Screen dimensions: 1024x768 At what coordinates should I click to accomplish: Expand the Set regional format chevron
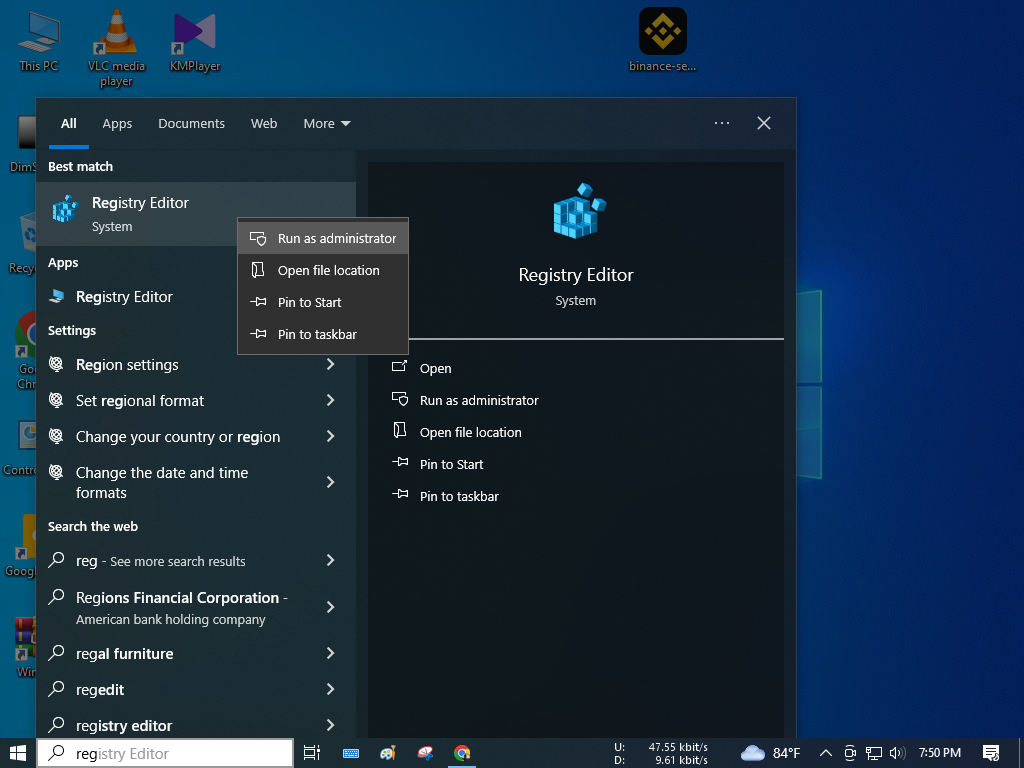pyautogui.click(x=330, y=400)
